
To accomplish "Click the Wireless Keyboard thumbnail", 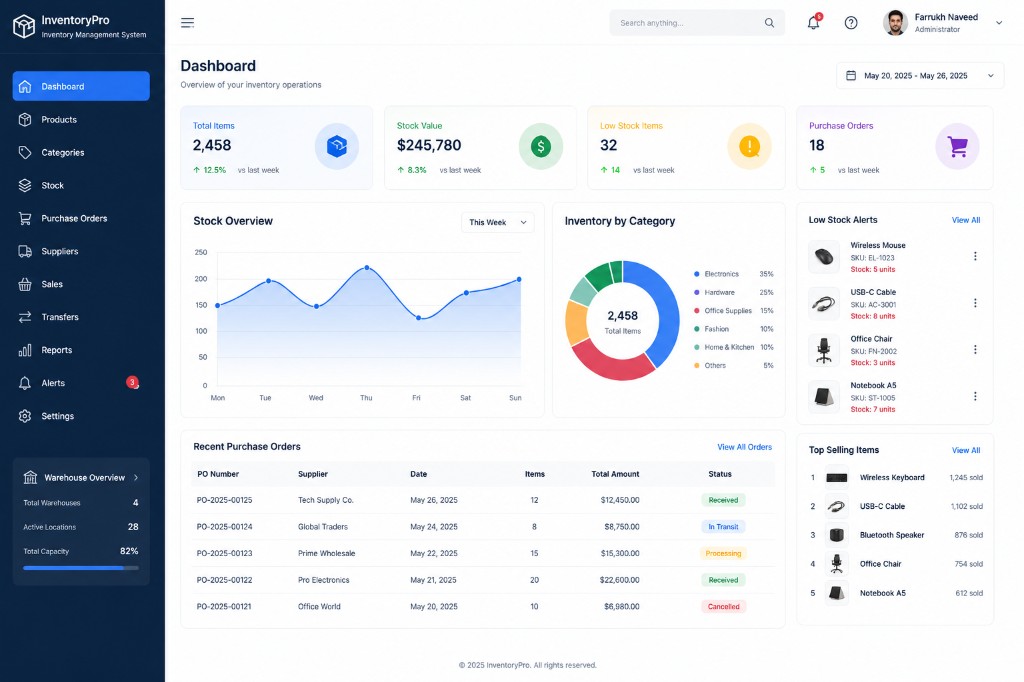I will coord(837,478).
